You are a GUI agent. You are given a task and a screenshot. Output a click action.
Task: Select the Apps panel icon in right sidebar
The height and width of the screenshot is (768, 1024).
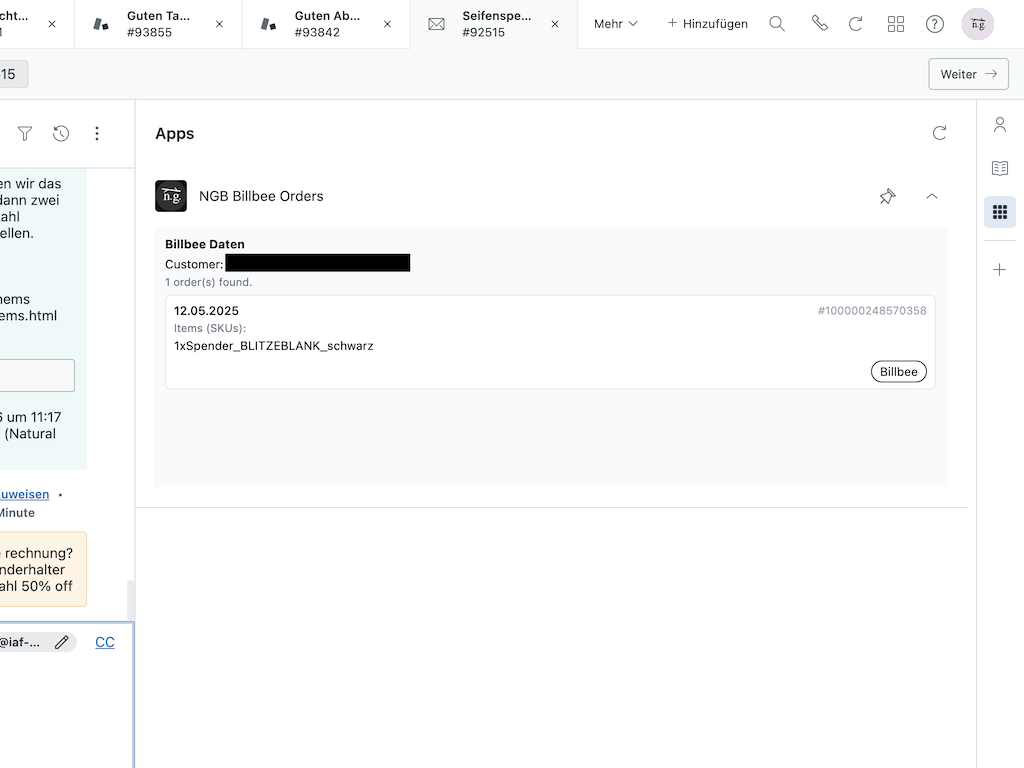click(x=1000, y=212)
